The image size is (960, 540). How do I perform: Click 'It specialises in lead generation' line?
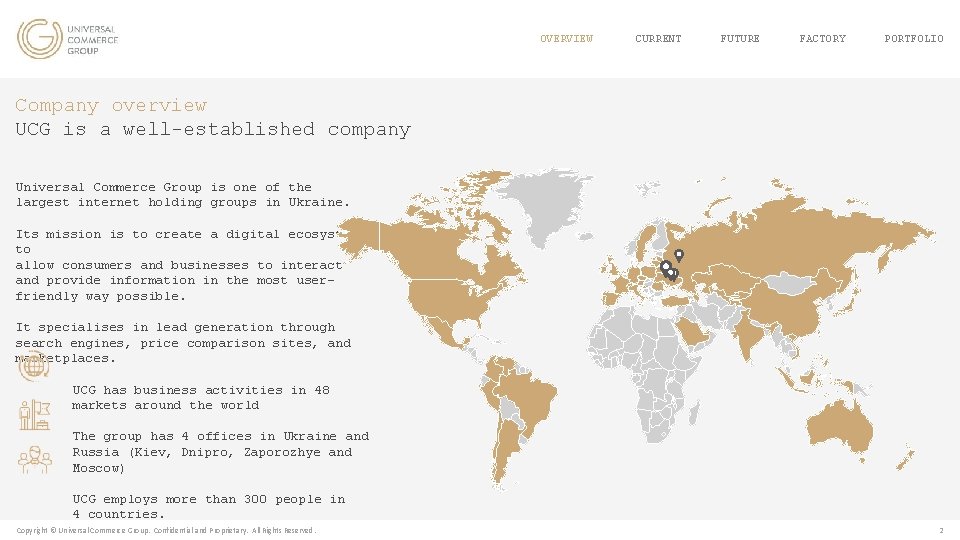click(175, 328)
